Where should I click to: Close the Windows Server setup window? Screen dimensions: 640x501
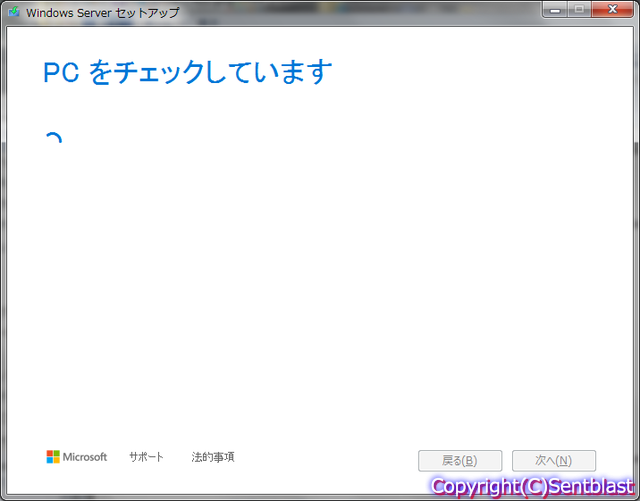pos(612,9)
